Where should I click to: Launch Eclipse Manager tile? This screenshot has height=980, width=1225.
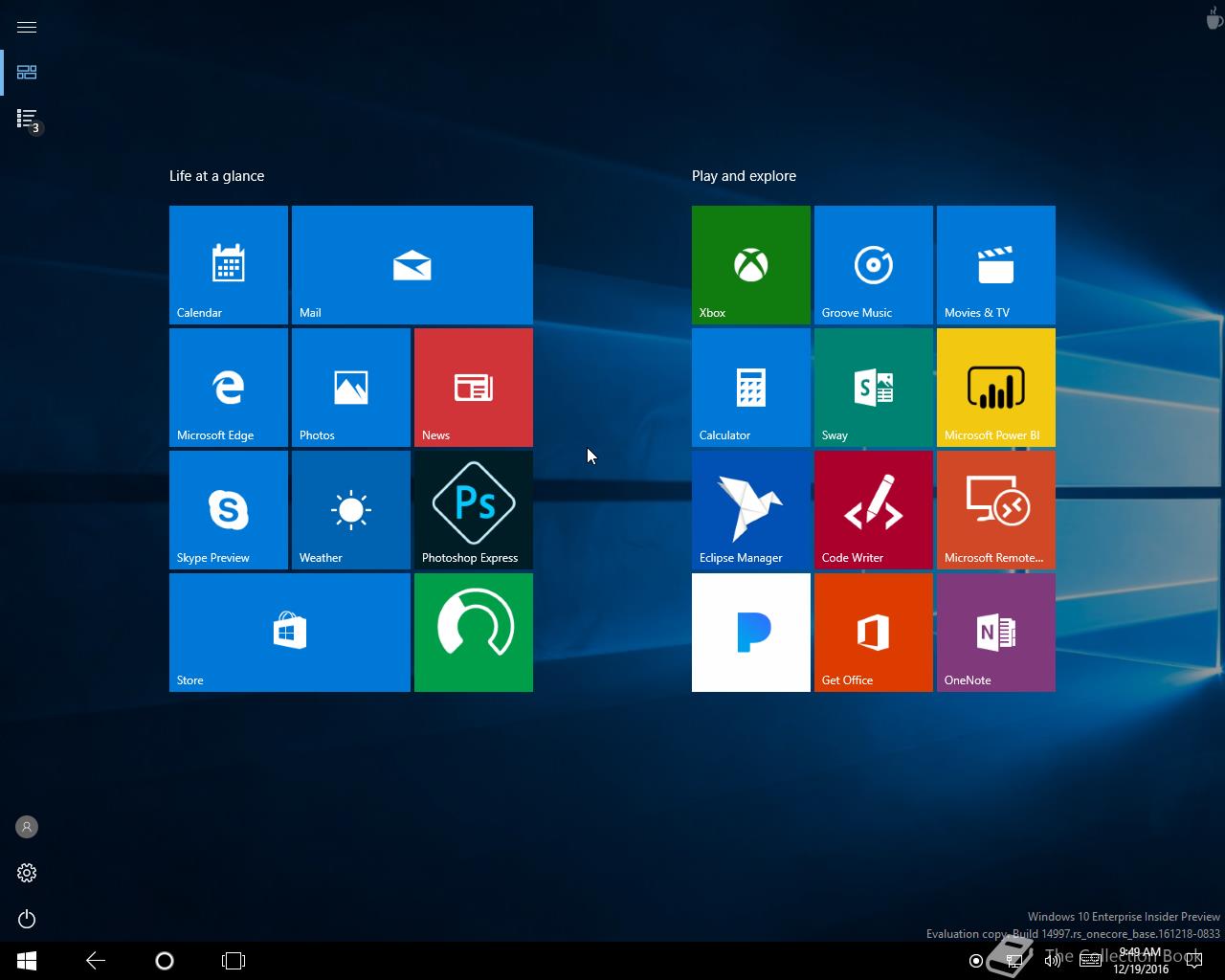[751, 510]
